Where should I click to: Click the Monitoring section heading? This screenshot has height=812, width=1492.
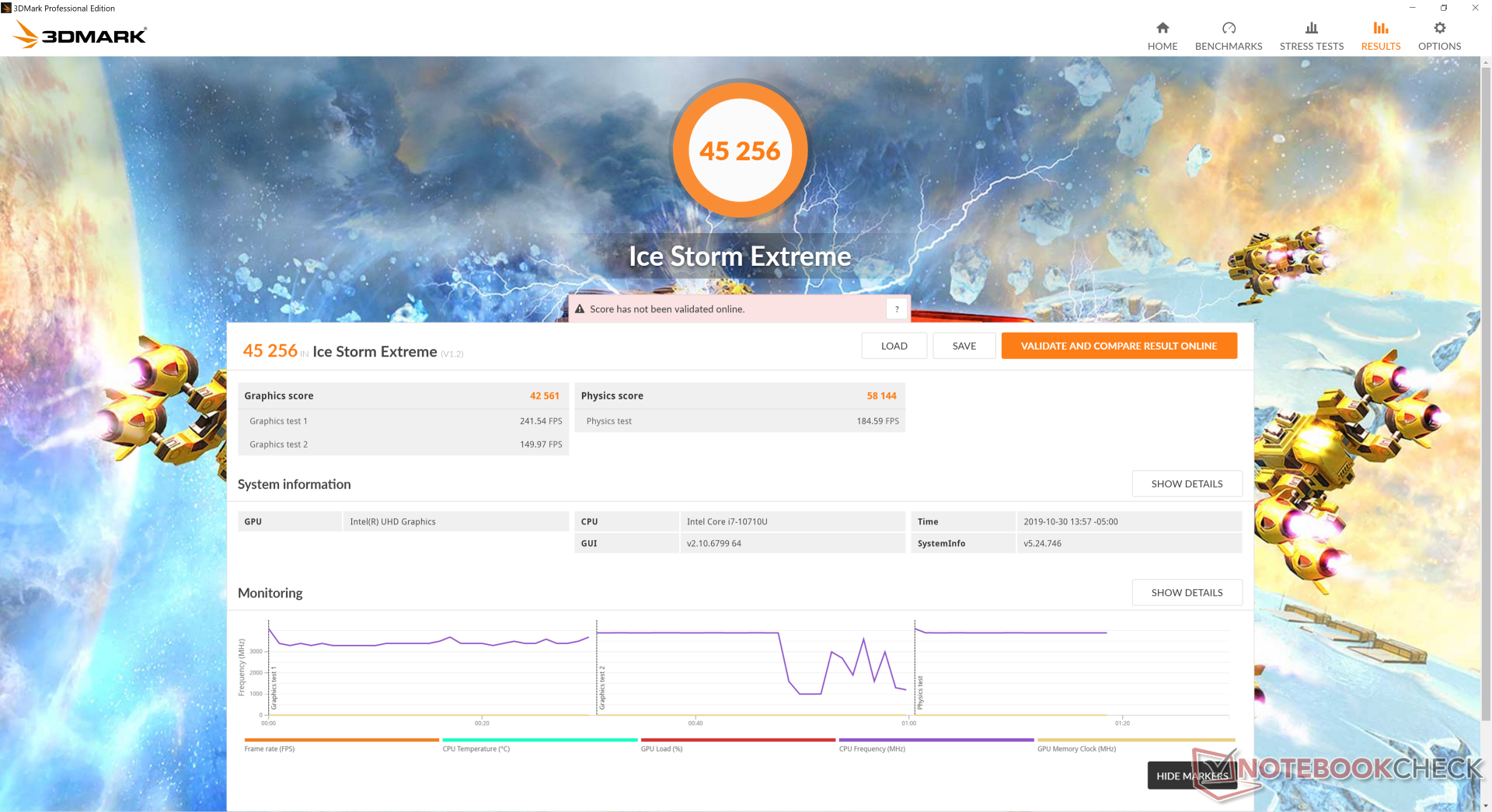[270, 593]
